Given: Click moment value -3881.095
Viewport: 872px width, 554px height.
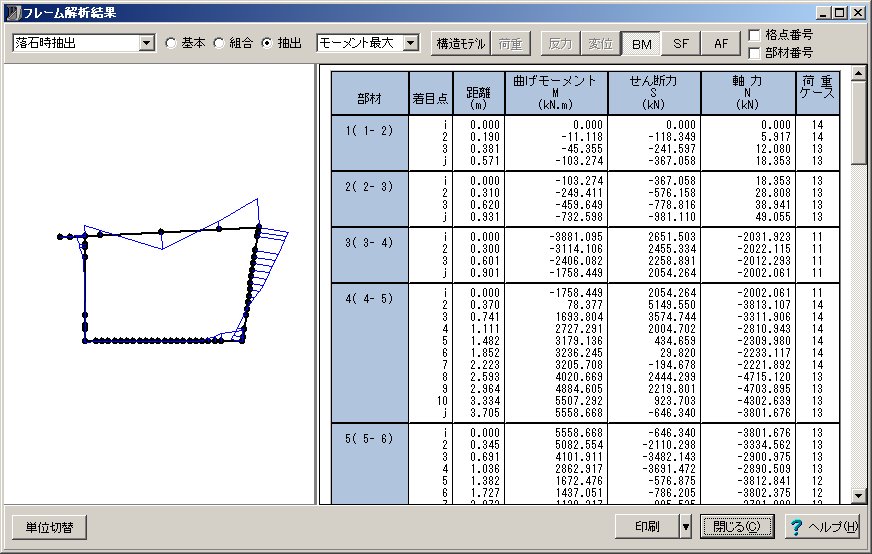Looking at the screenshot, I should [x=576, y=237].
